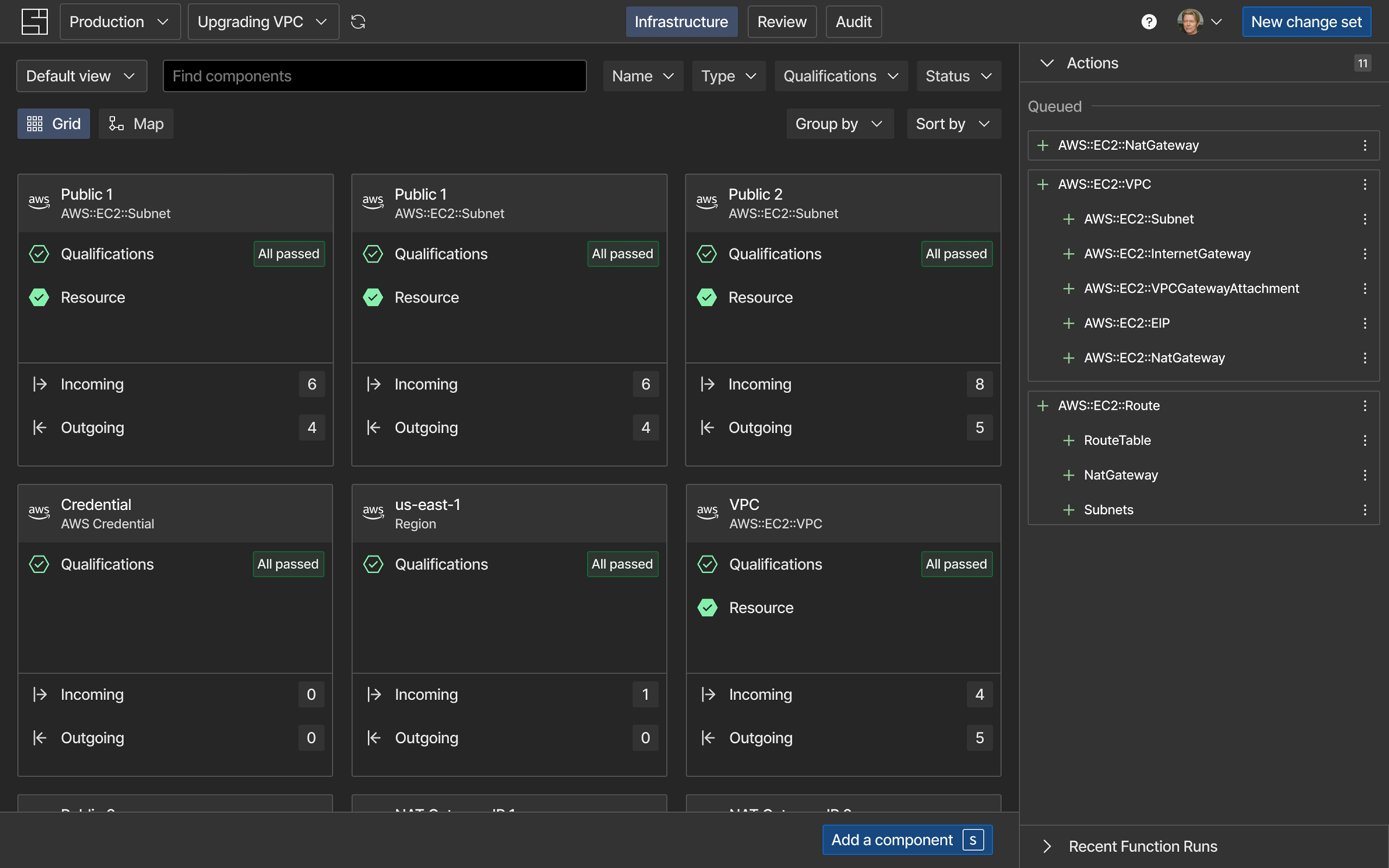Go to the Audit tab

(854, 22)
